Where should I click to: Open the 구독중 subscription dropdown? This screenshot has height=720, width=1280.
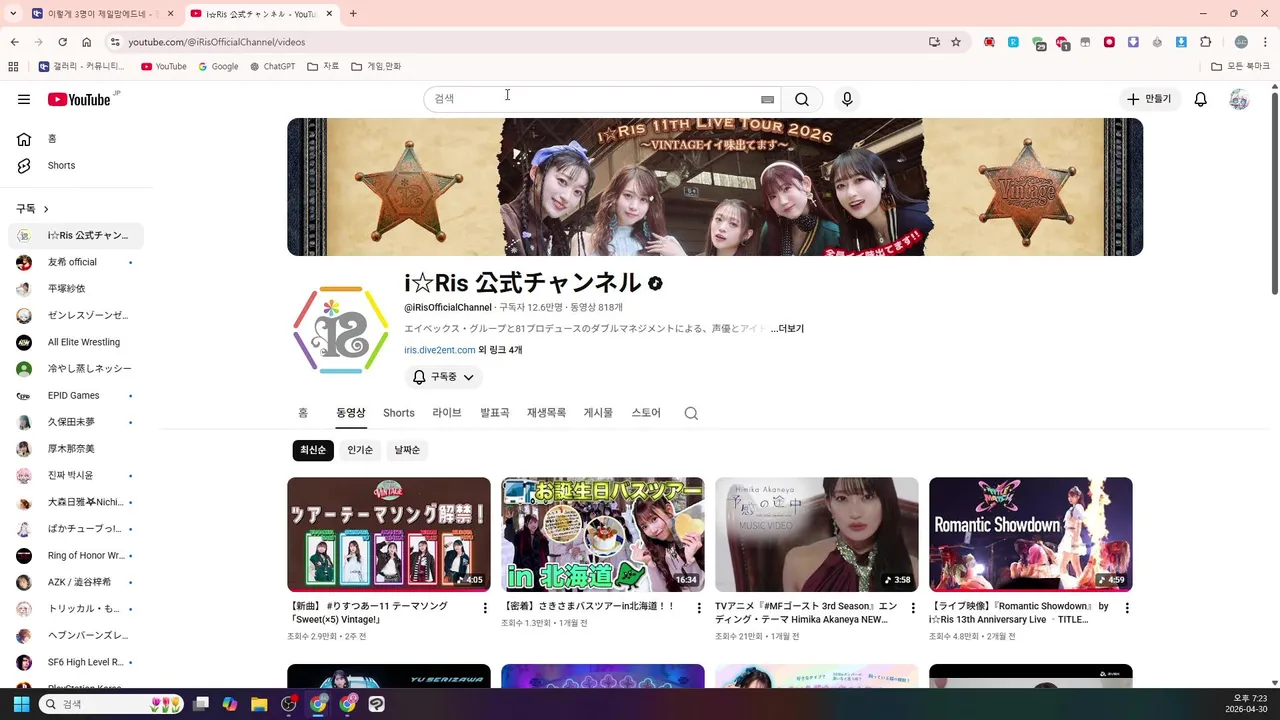coord(444,377)
